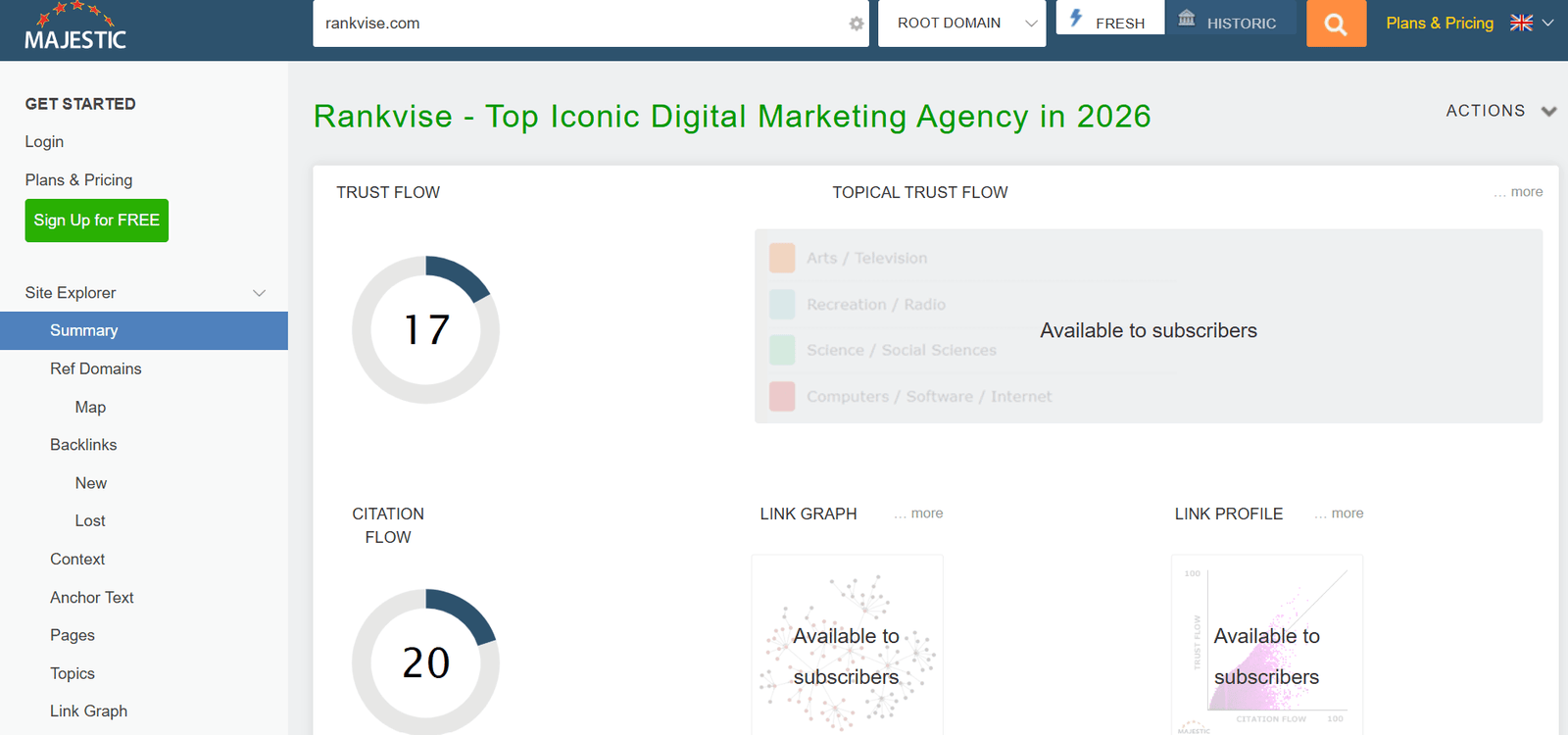Click the Science / Social Sciences swatch
1568x735 pixels.
782,350
